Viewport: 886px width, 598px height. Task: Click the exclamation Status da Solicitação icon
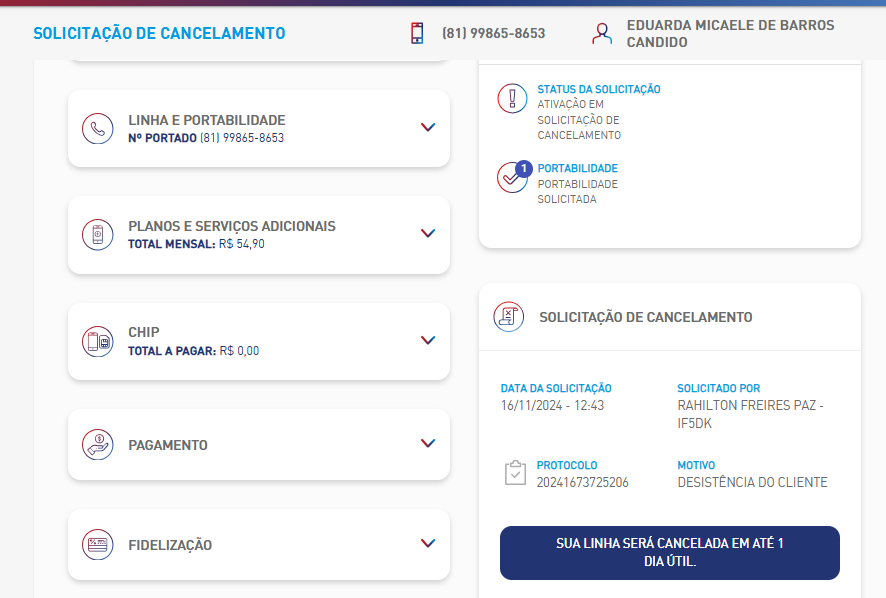coord(513,98)
